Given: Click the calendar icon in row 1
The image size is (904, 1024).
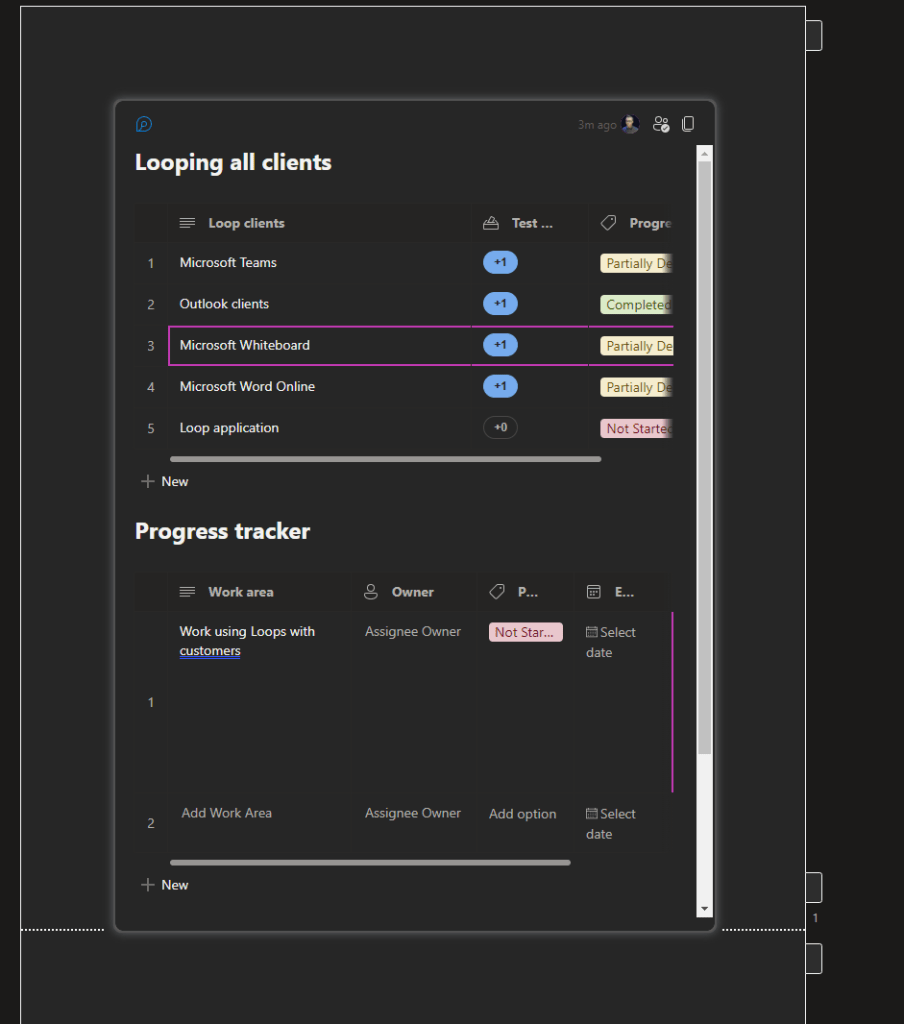Looking at the screenshot, I should (592, 632).
